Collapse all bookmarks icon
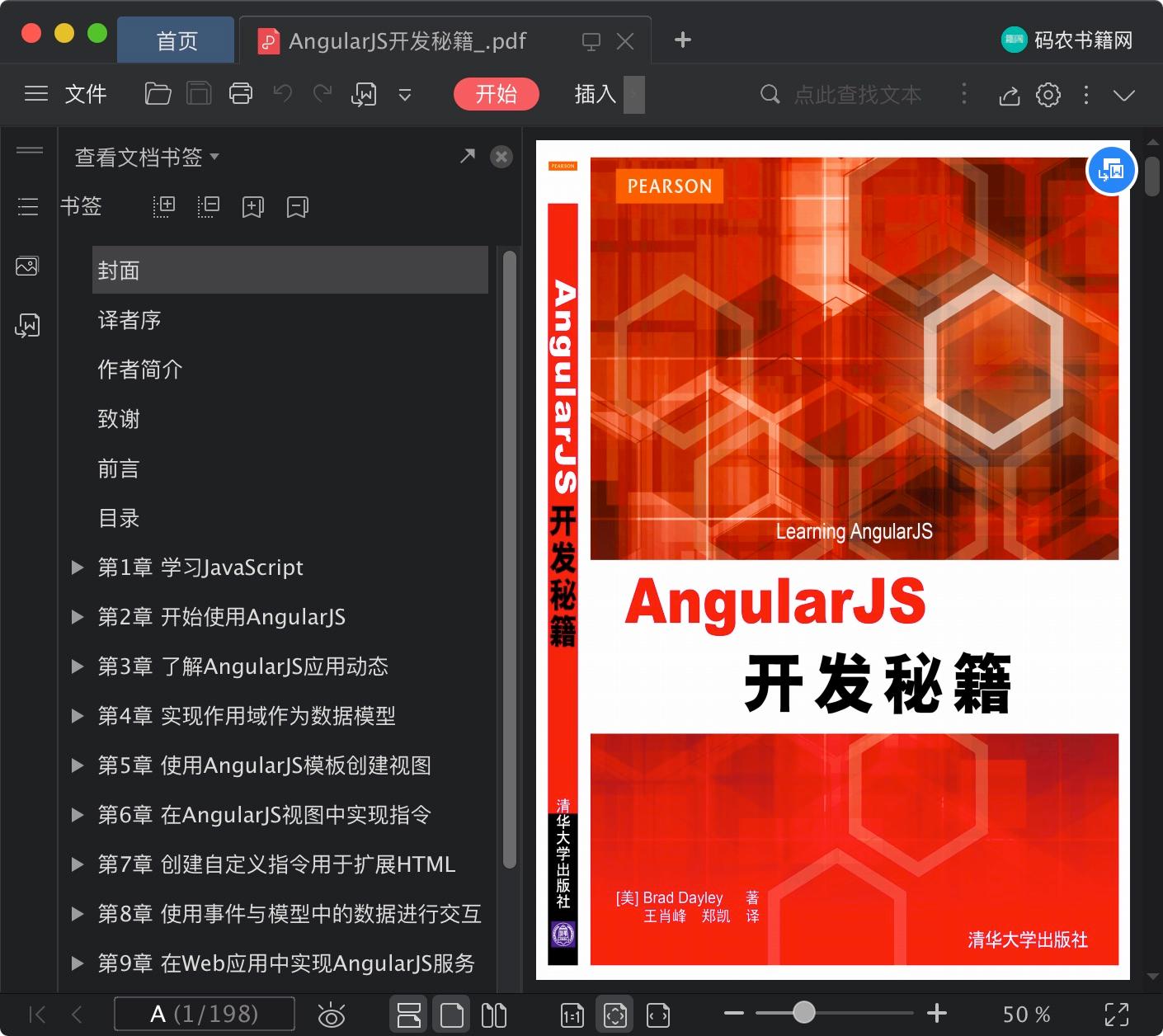The width and height of the screenshot is (1163, 1036). pyautogui.click(x=209, y=206)
